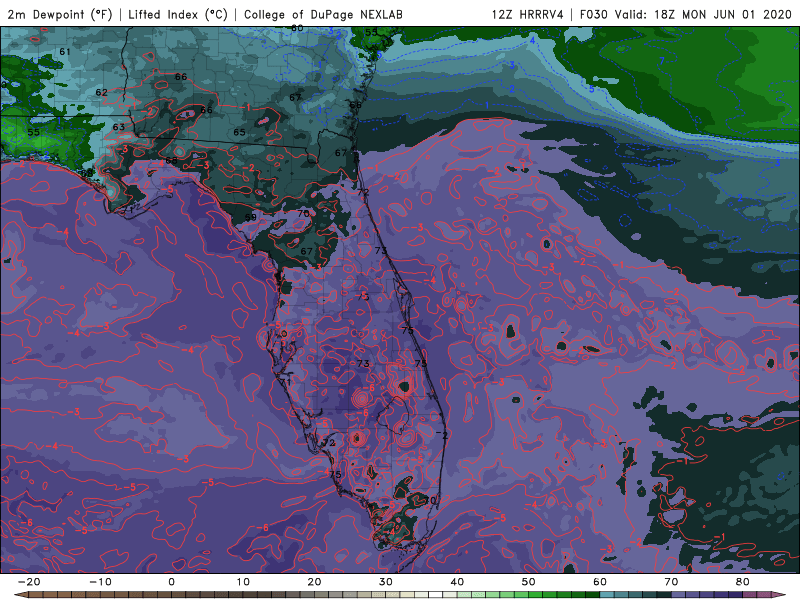
Task: Click the -20 label on the color scale
Action: [29, 582]
